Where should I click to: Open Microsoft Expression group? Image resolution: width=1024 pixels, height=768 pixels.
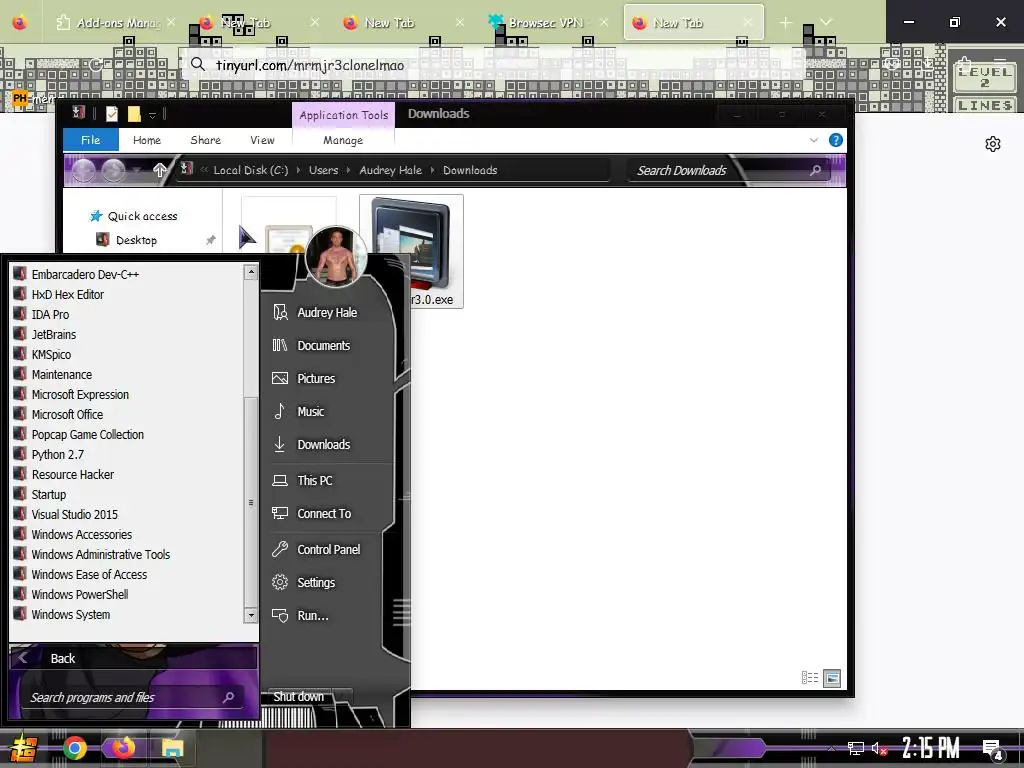[x=80, y=394]
